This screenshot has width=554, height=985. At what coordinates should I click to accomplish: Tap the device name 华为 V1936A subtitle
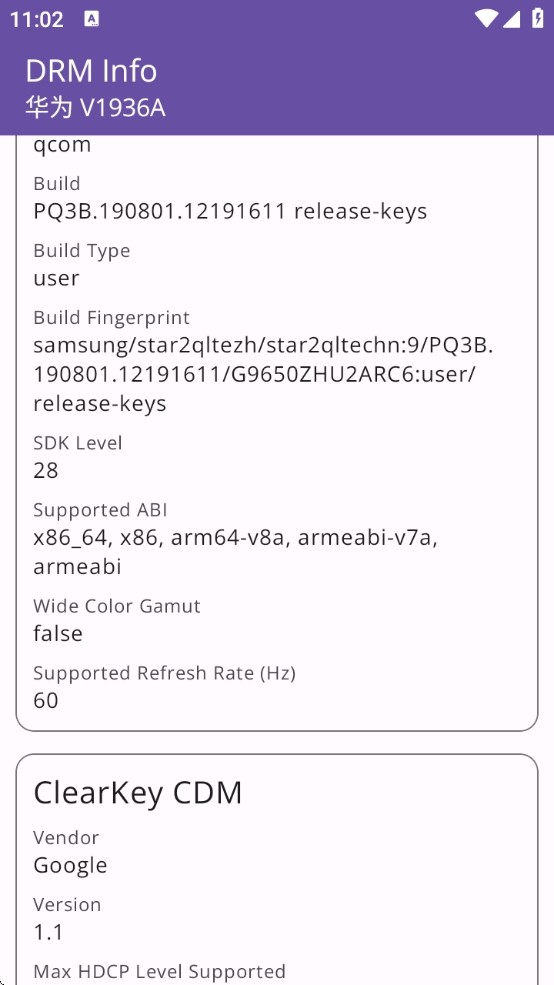pos(95,108)
